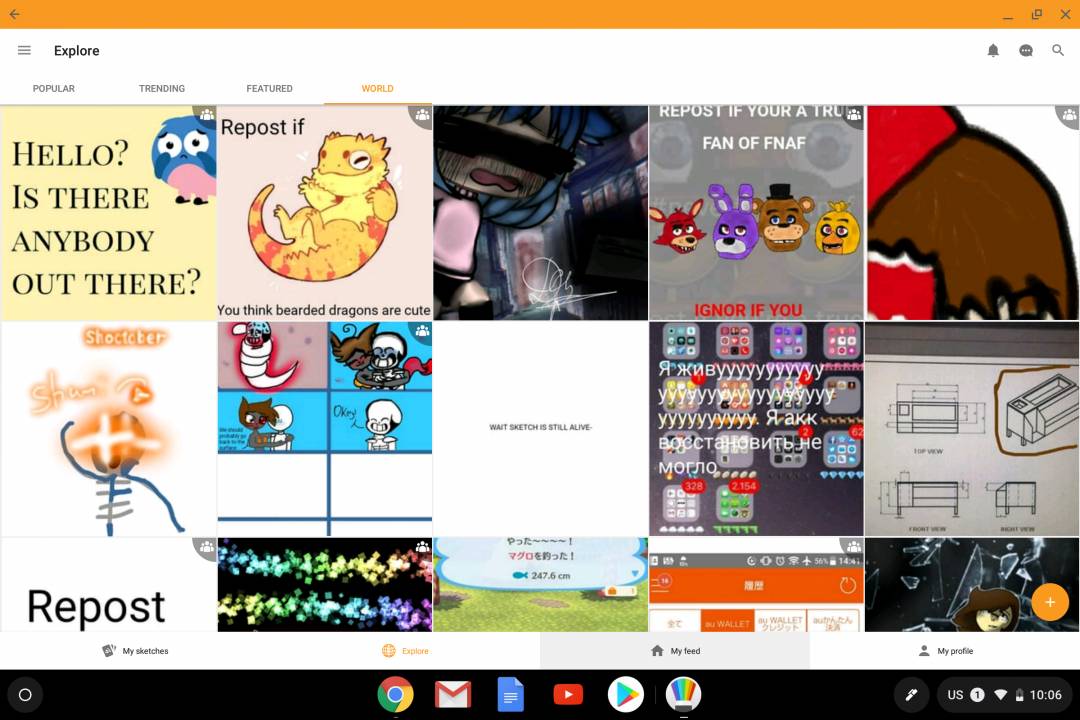Open My feed in bottom navigation
This screenshot has width=1080, height=720.
pyautogui.click(x=675, y=651)
